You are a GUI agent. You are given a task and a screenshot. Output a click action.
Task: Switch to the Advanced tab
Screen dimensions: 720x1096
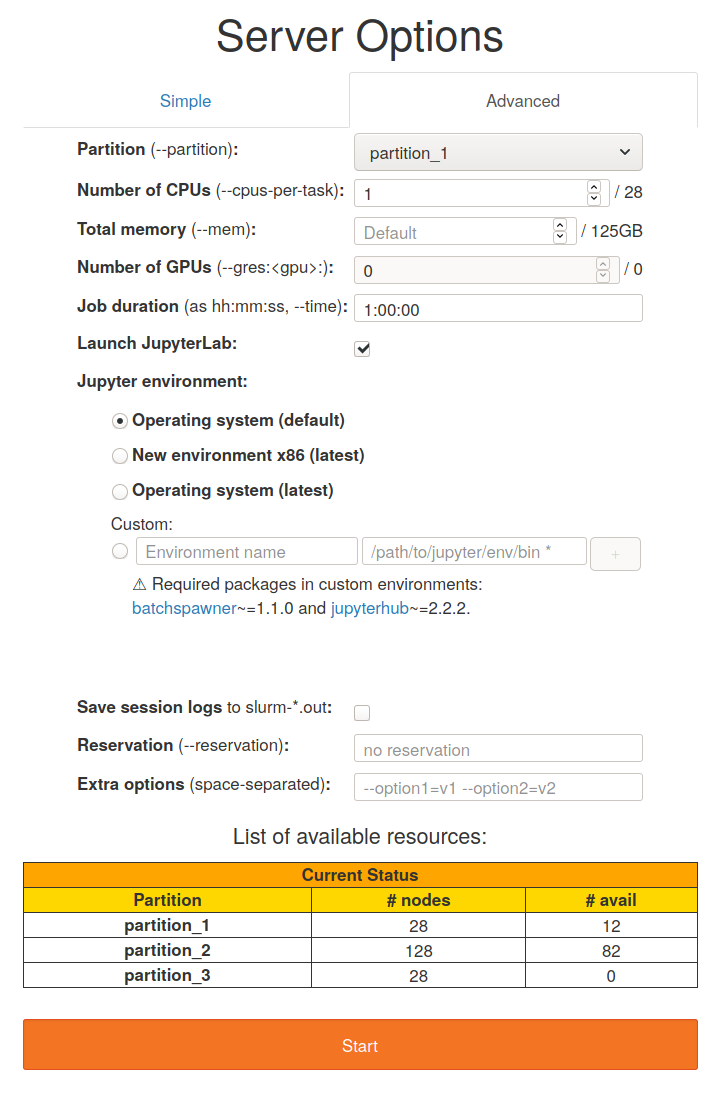pyautogui.click(x=523, y=101)
